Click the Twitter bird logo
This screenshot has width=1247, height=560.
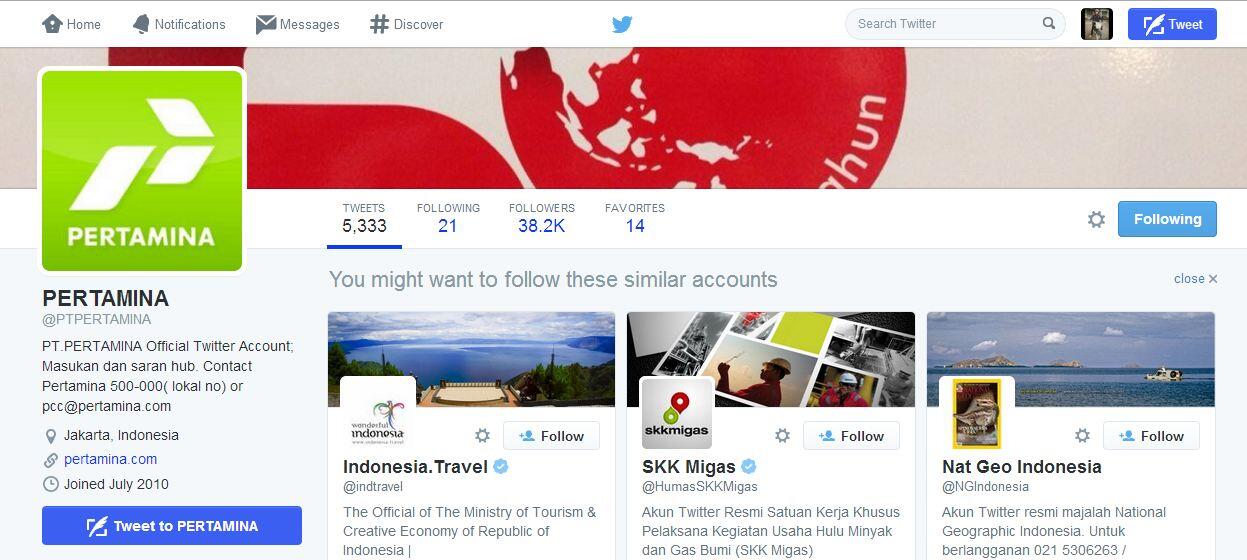click(x=622, y=24)
